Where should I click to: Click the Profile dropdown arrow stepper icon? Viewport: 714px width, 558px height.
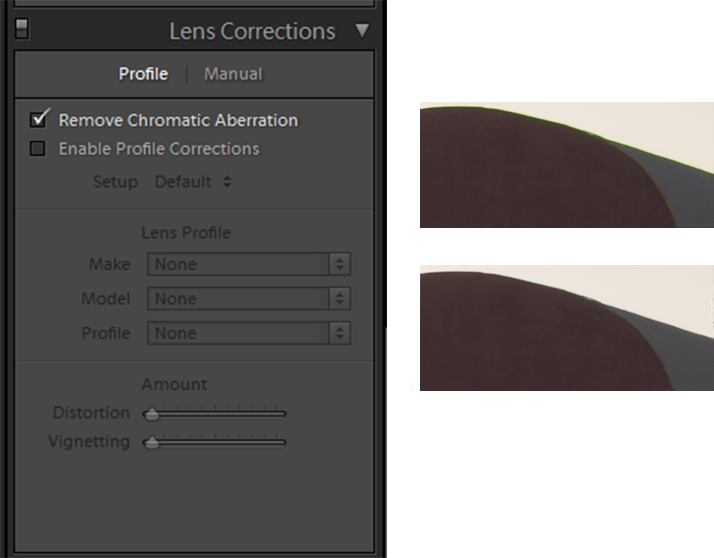click(x=340, y=333)
